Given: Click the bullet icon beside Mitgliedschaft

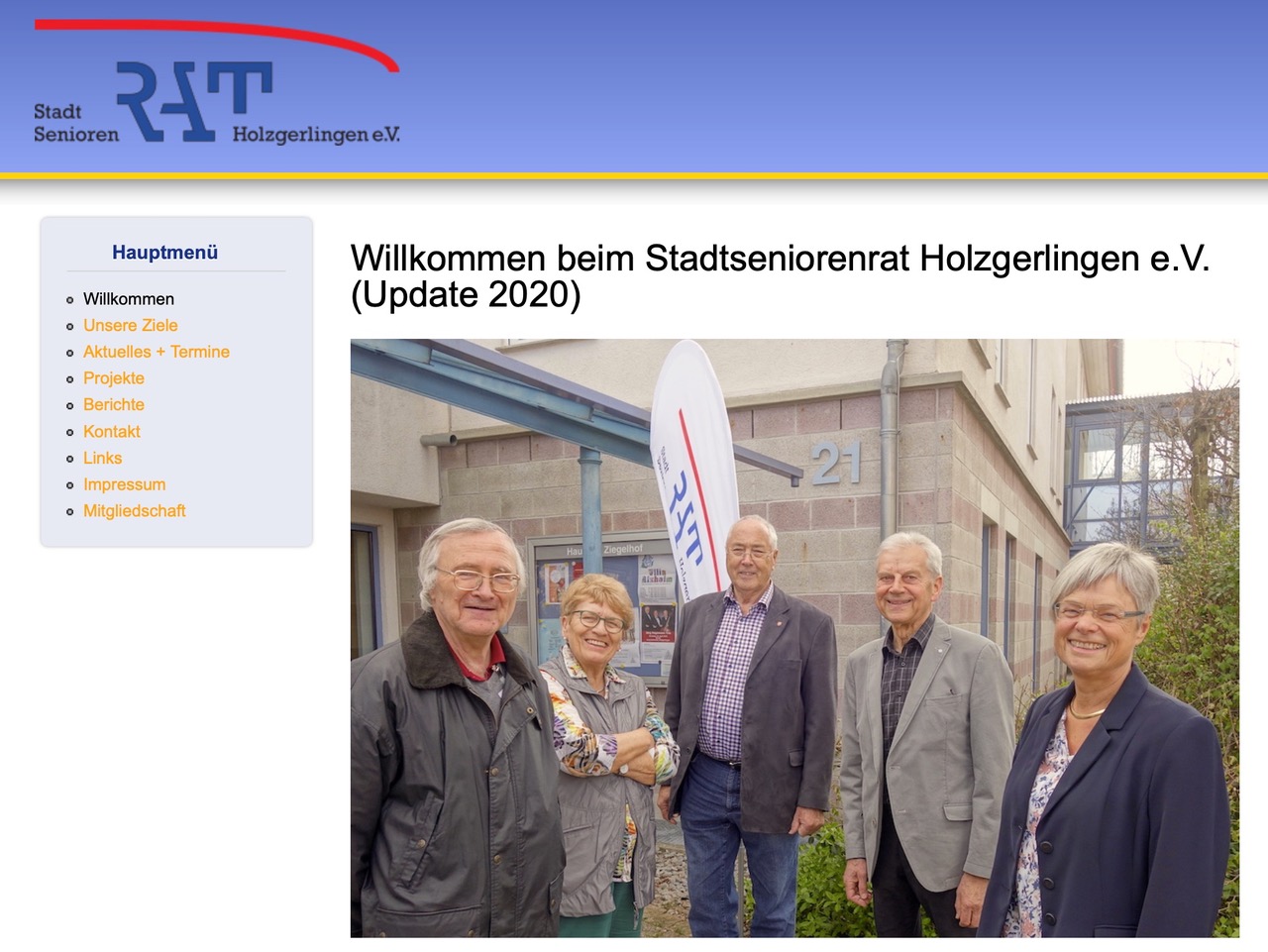Looking at the screenshot, I should pos(68,512).
